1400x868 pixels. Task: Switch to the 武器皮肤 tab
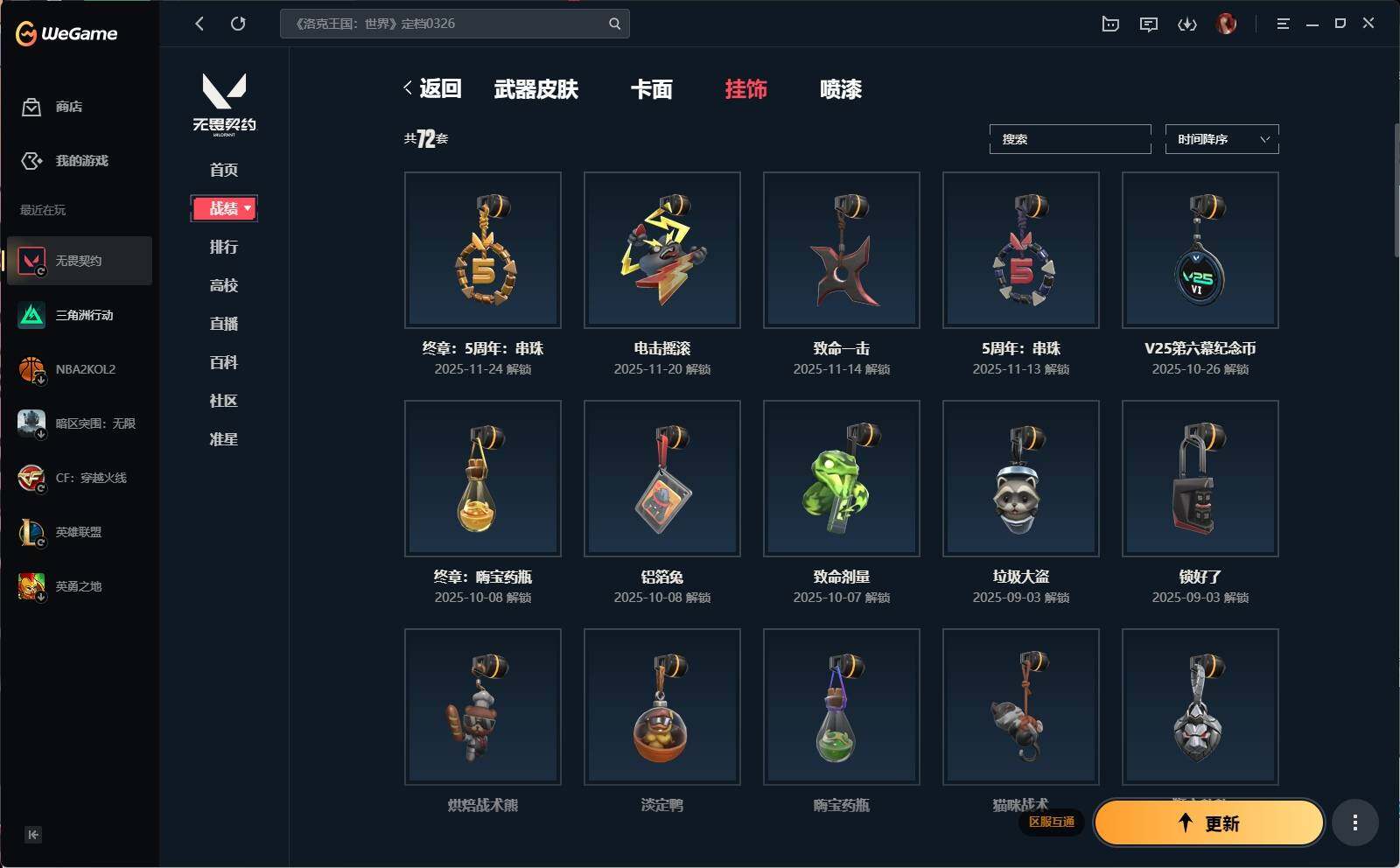tap(535, 89)
